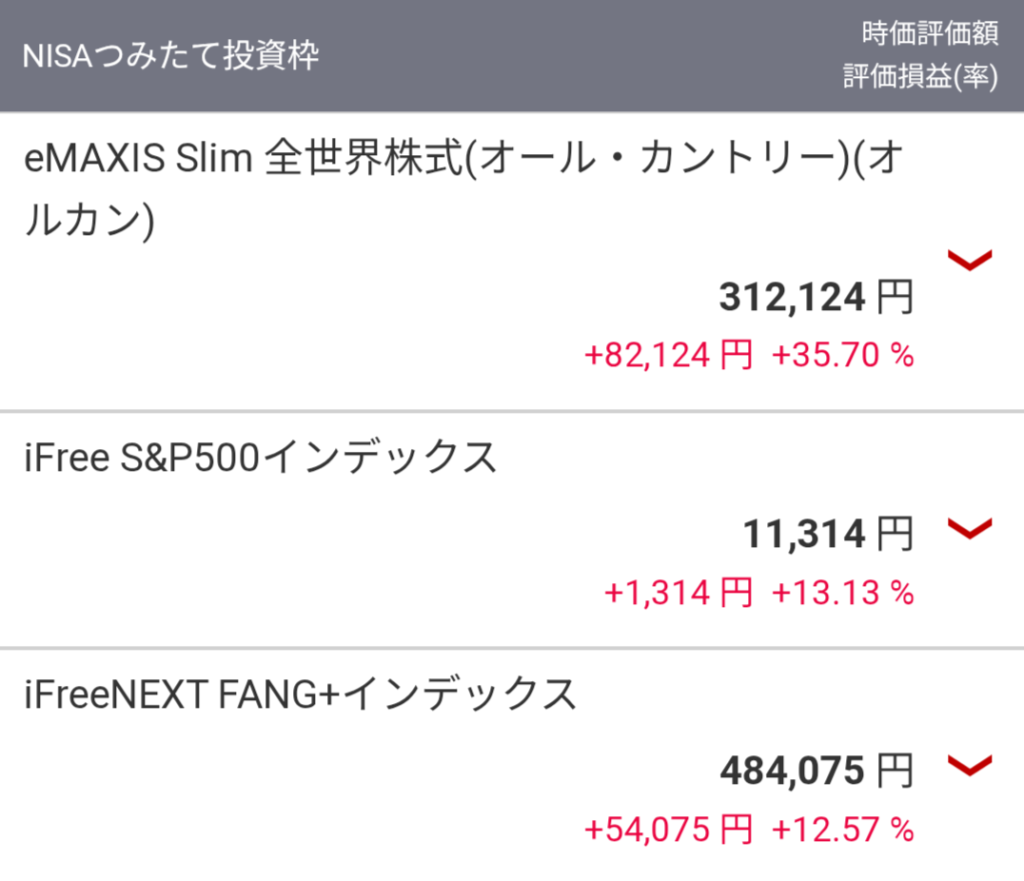Expand the iFreeNEXT FANG+インデックス chevron

pos(970,765)
